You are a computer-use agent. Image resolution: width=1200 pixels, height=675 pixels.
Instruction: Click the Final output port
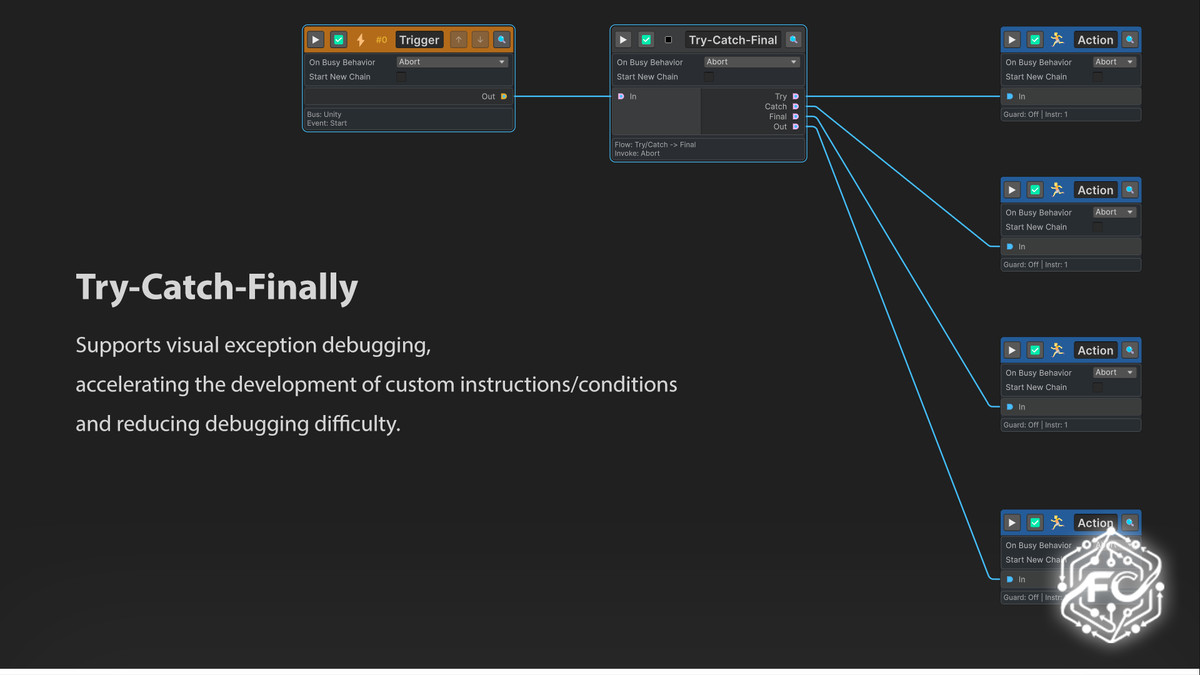pos(796,116)
